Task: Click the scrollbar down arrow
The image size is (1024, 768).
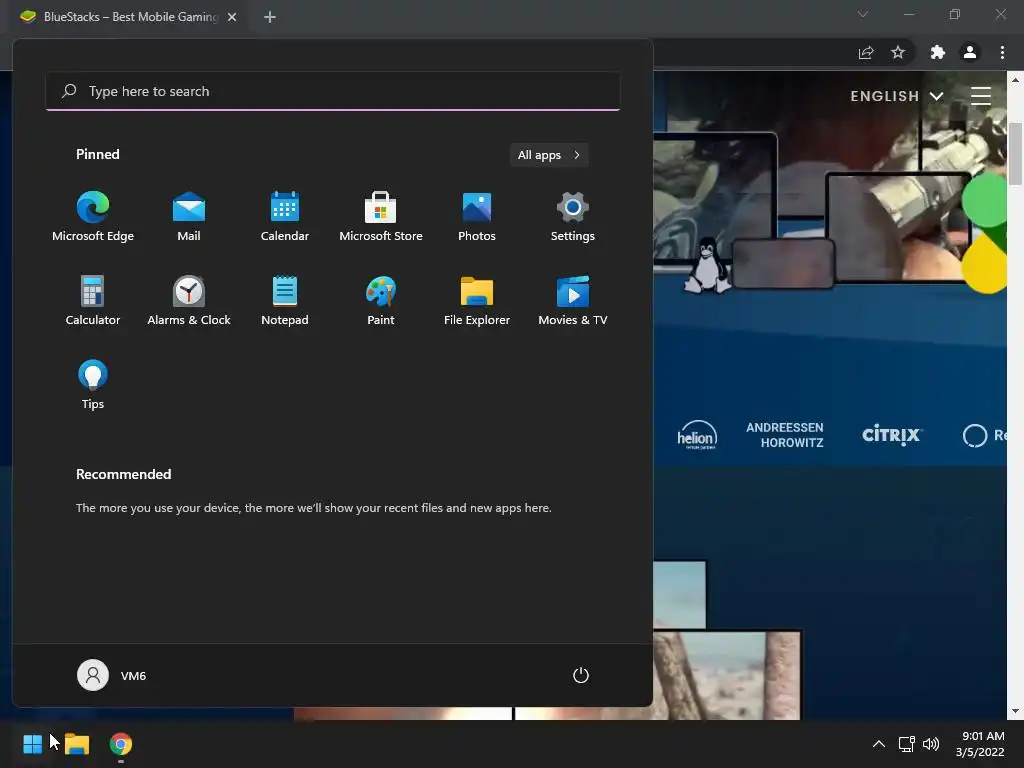Action: click(1015, 711)
